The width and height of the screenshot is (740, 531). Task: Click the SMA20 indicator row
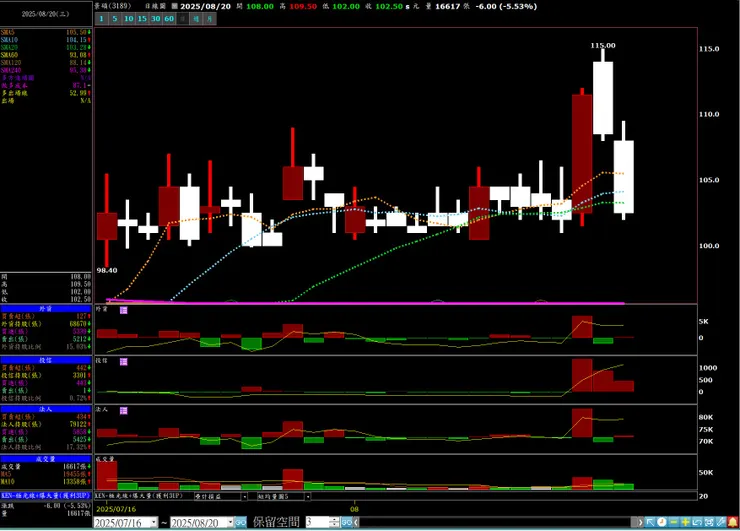pos(46,47)
